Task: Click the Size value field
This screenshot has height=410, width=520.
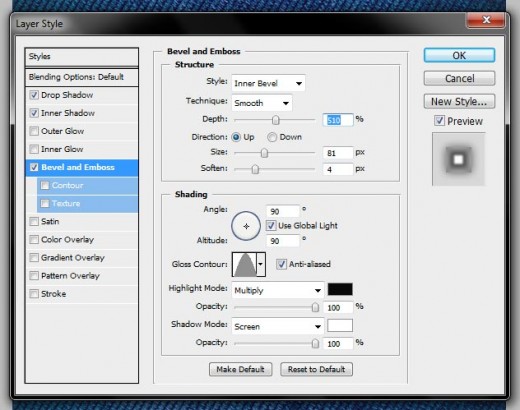Action: pos(337,153)
